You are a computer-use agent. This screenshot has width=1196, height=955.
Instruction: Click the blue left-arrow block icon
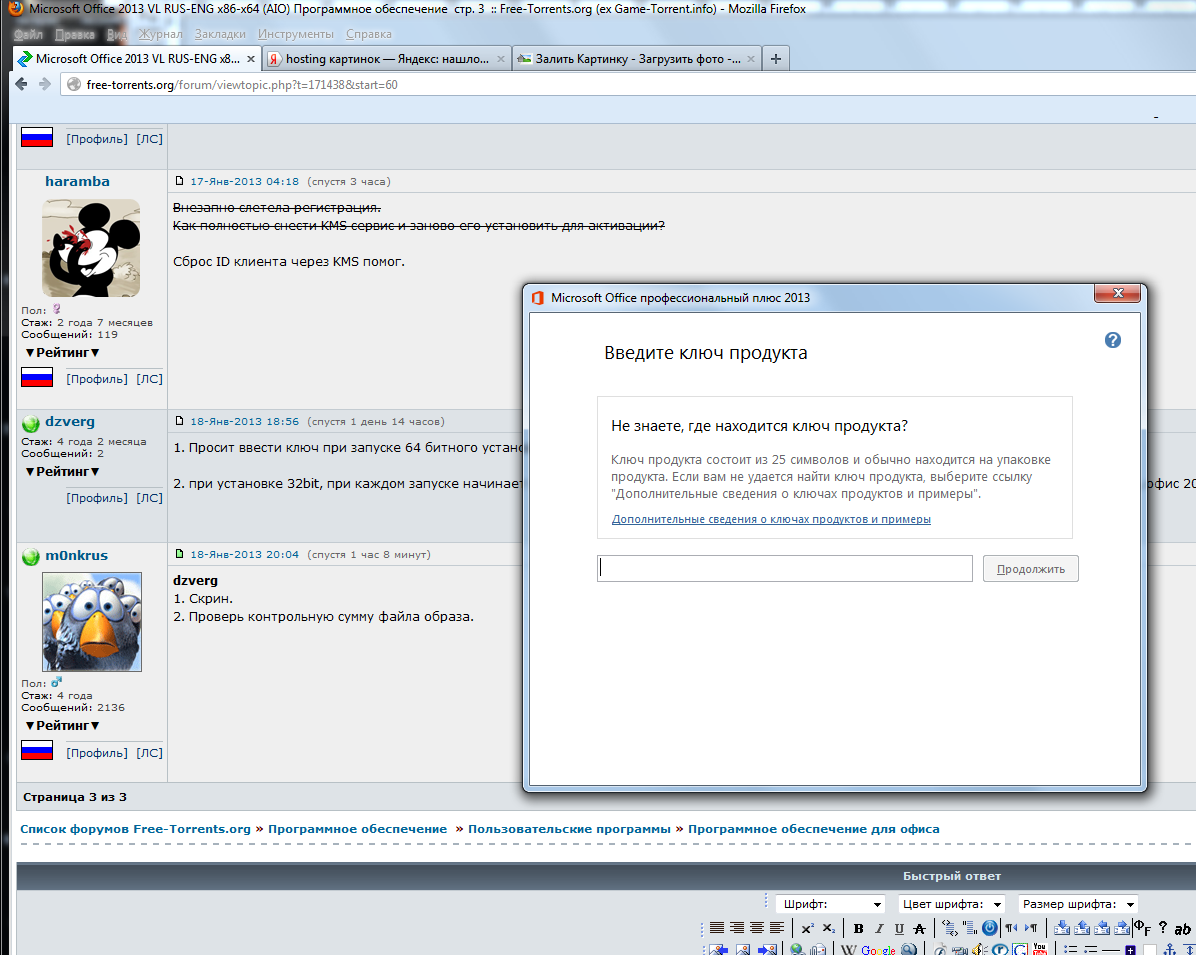1101,928
